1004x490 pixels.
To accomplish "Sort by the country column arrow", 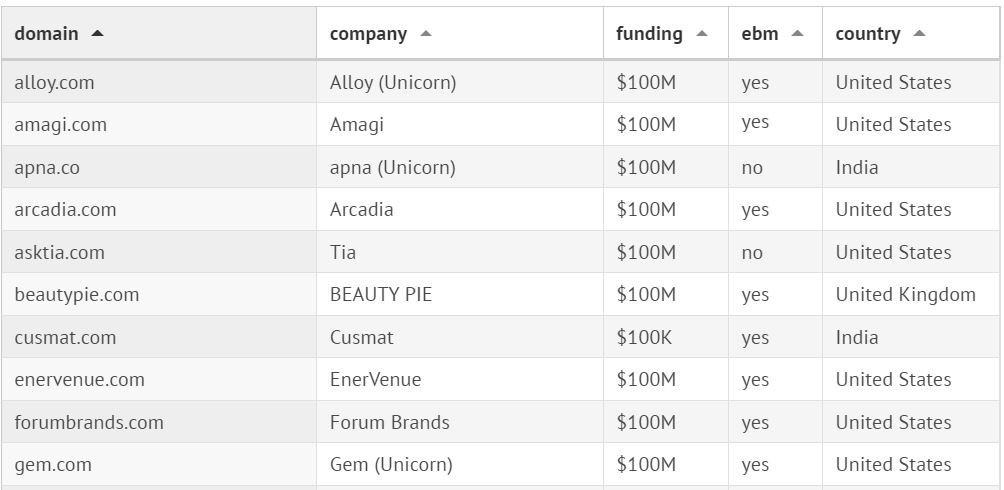I will tap(919, 34).
